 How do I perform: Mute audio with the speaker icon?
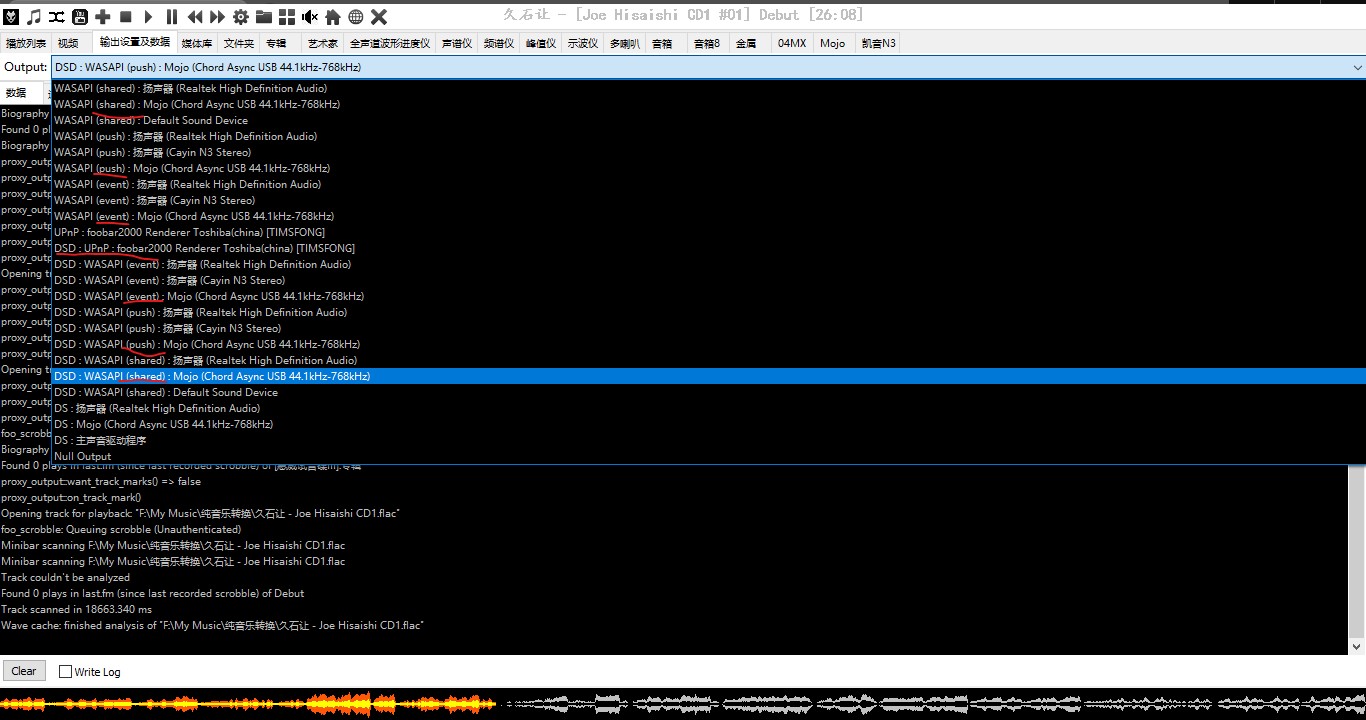pos(310,16)
